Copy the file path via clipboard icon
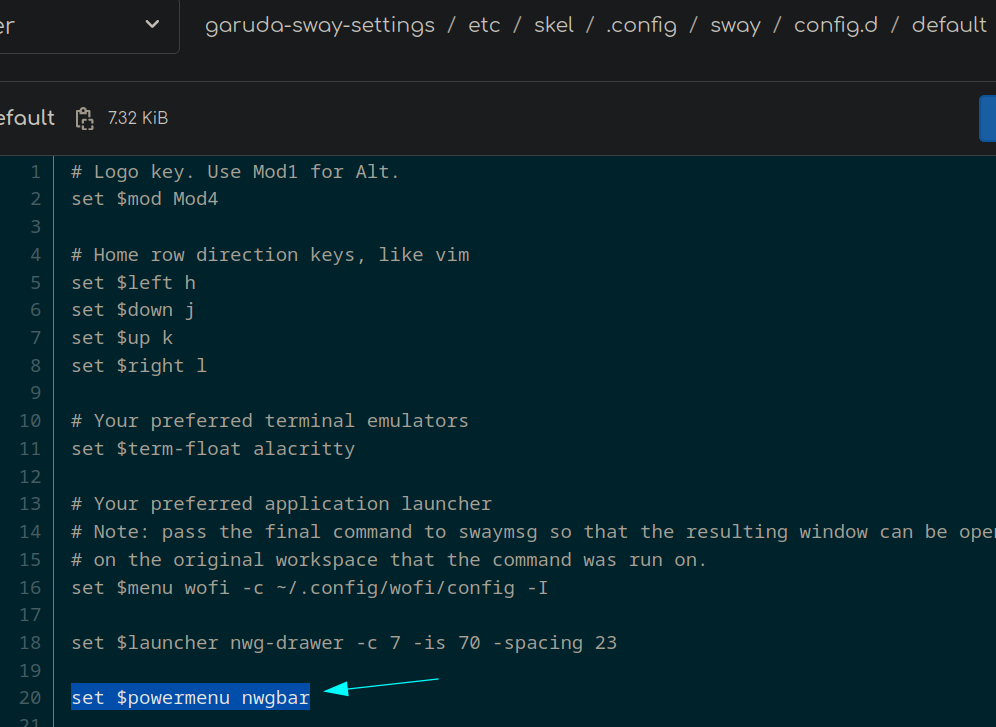996x727 pixels. (84, 119)
